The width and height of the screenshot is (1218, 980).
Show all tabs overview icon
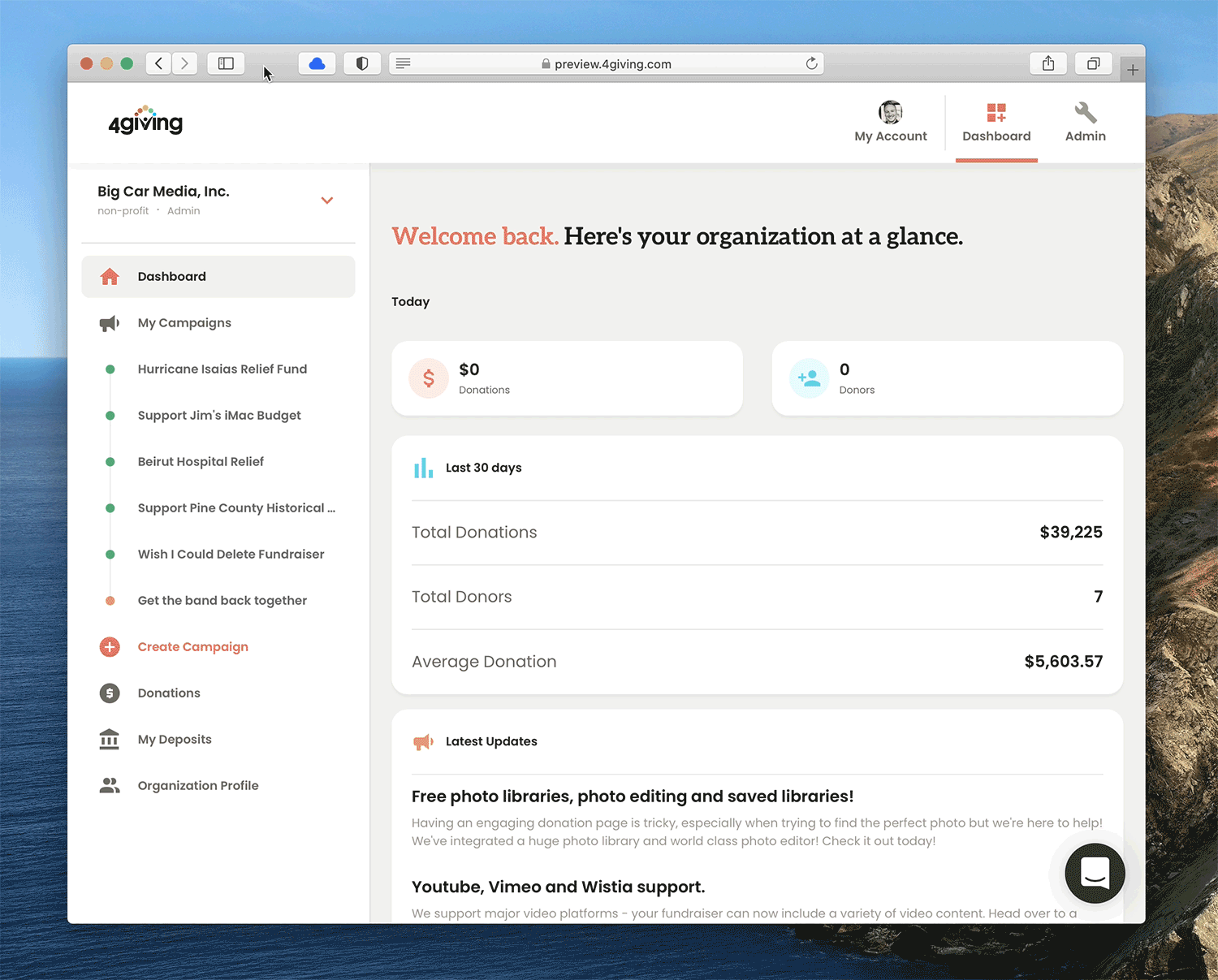click(1094, 63)
